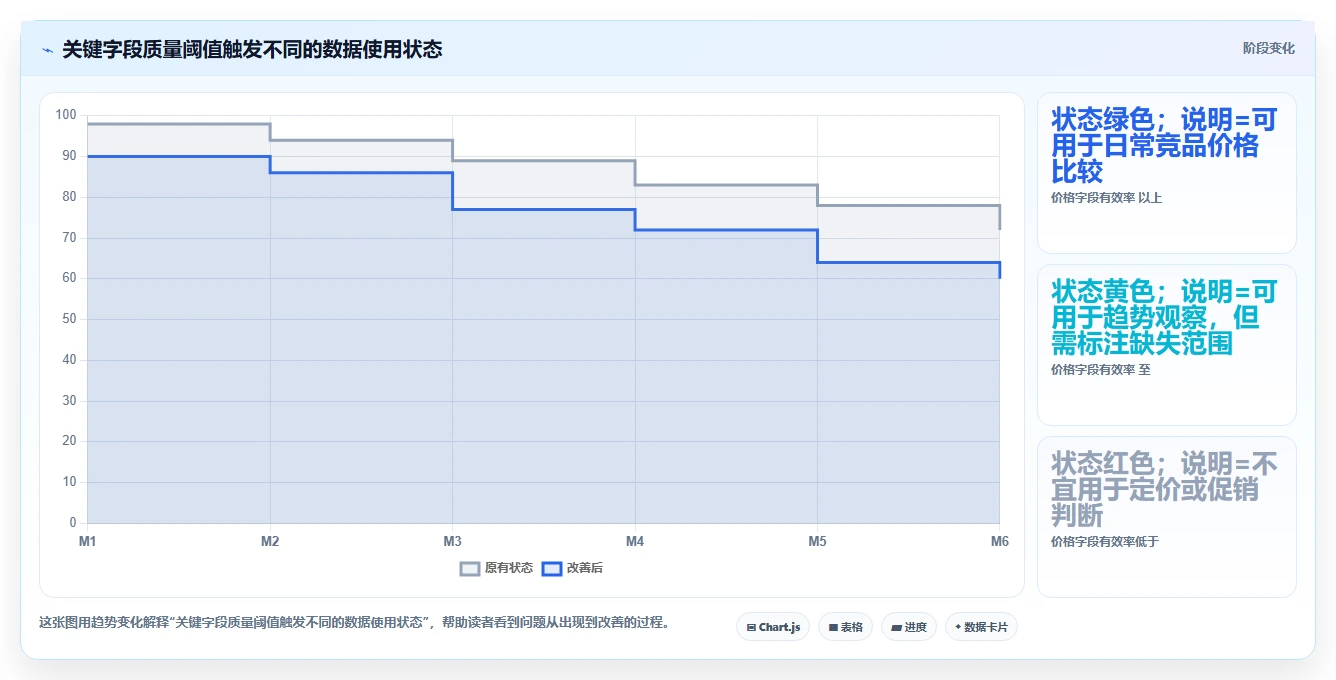
Task: Click the 阶段变化 label in header
Action: (1268, 48)
